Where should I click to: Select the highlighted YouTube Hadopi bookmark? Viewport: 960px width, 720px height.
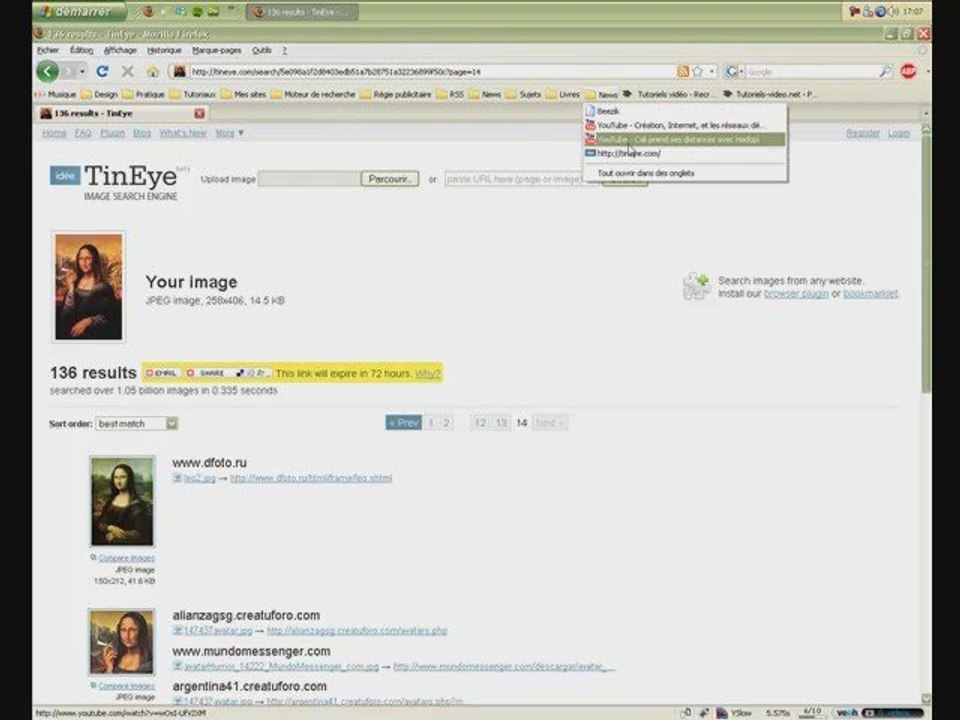point(684,140)
